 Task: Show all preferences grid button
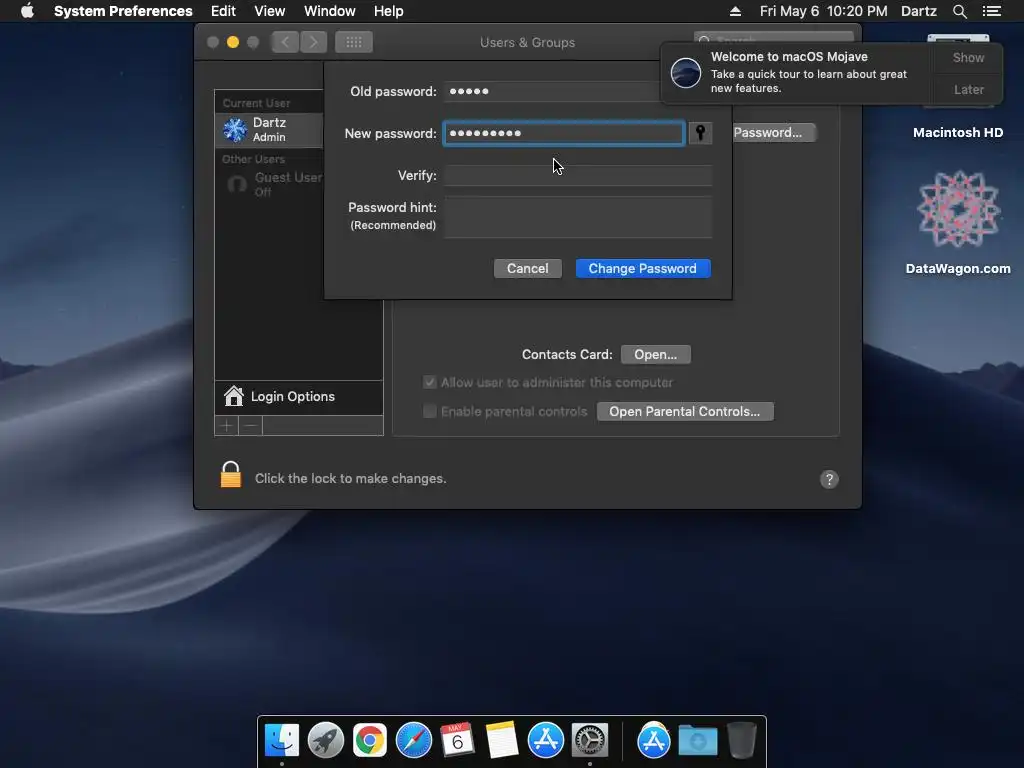354,42
